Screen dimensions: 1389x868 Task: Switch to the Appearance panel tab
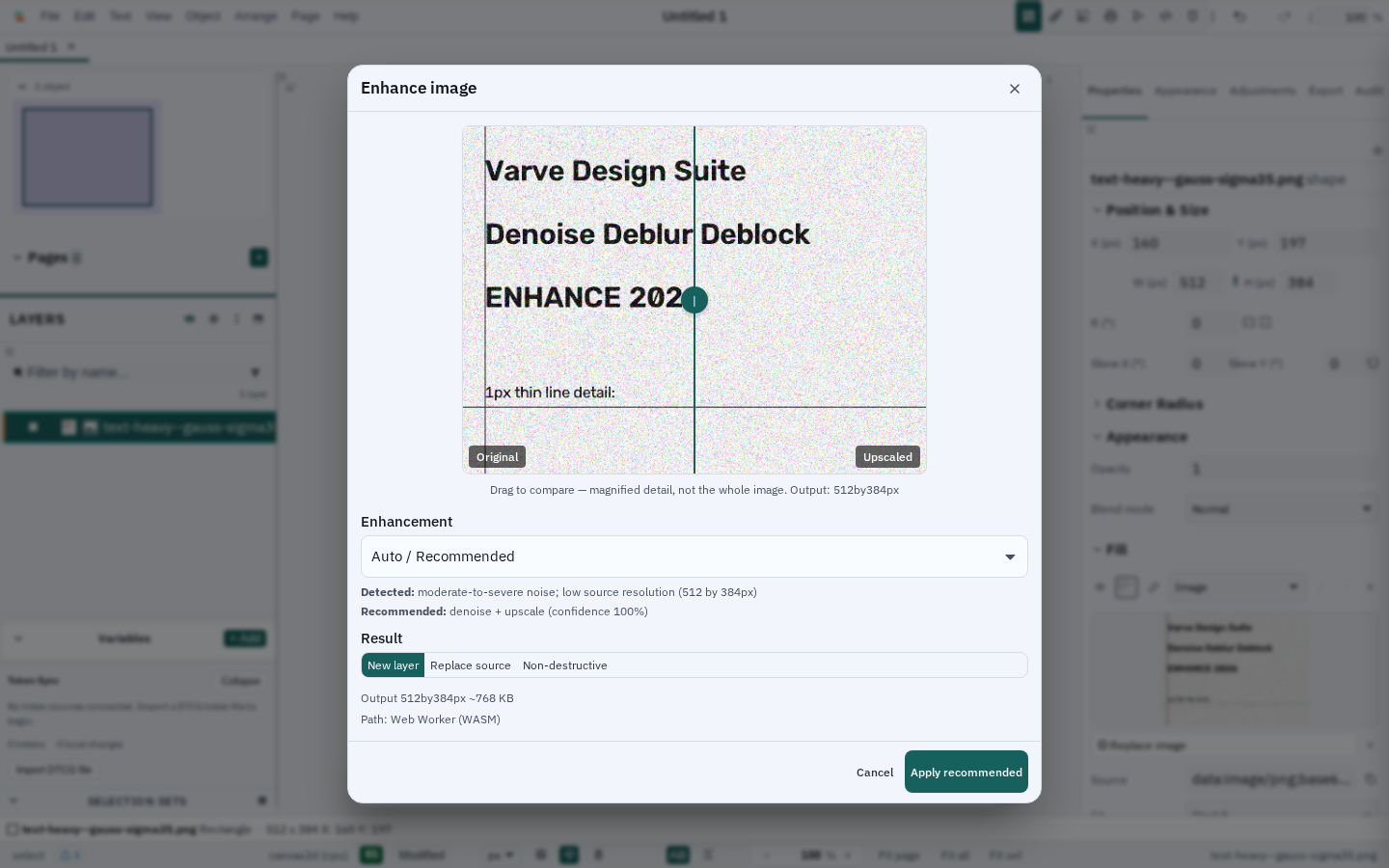(x=1185, y=91)
